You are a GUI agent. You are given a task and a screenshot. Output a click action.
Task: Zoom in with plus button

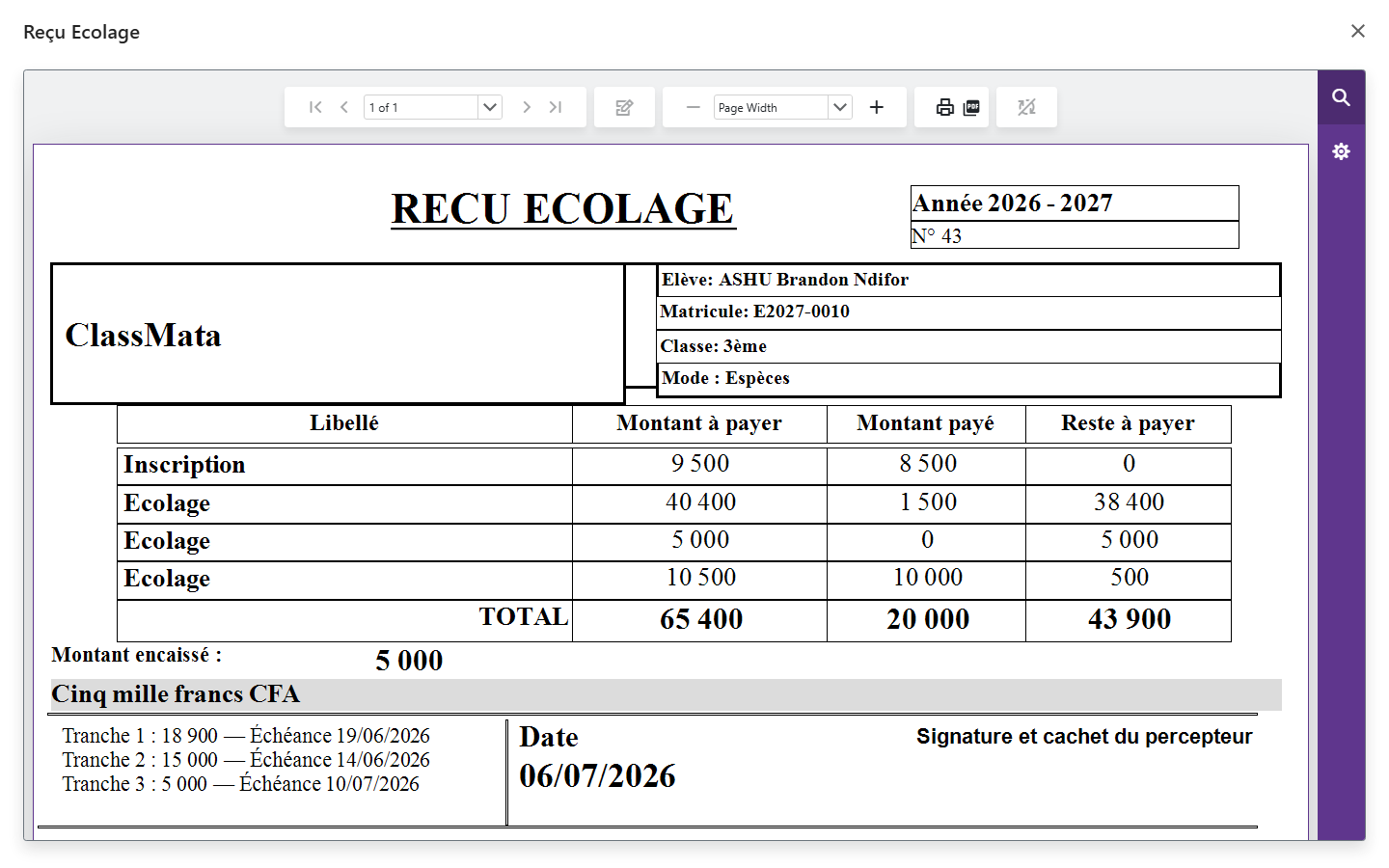coord(876,107)
